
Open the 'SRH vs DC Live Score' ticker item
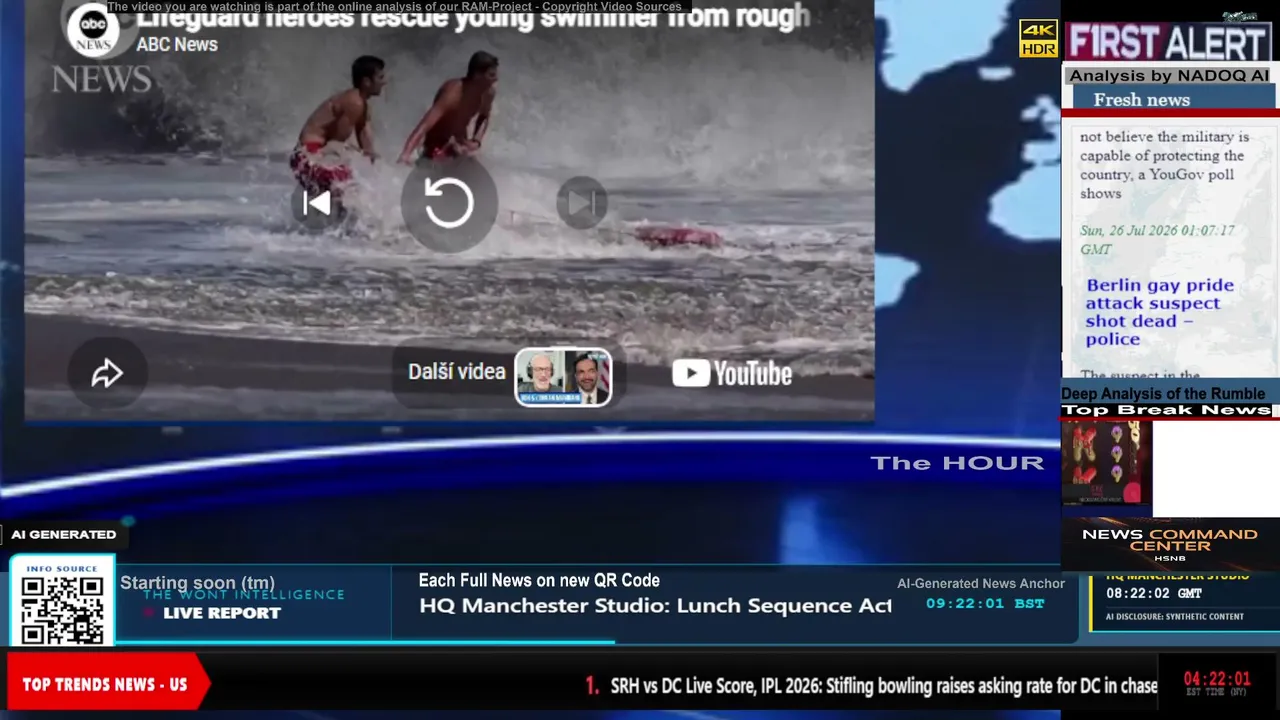click(884, 686)
